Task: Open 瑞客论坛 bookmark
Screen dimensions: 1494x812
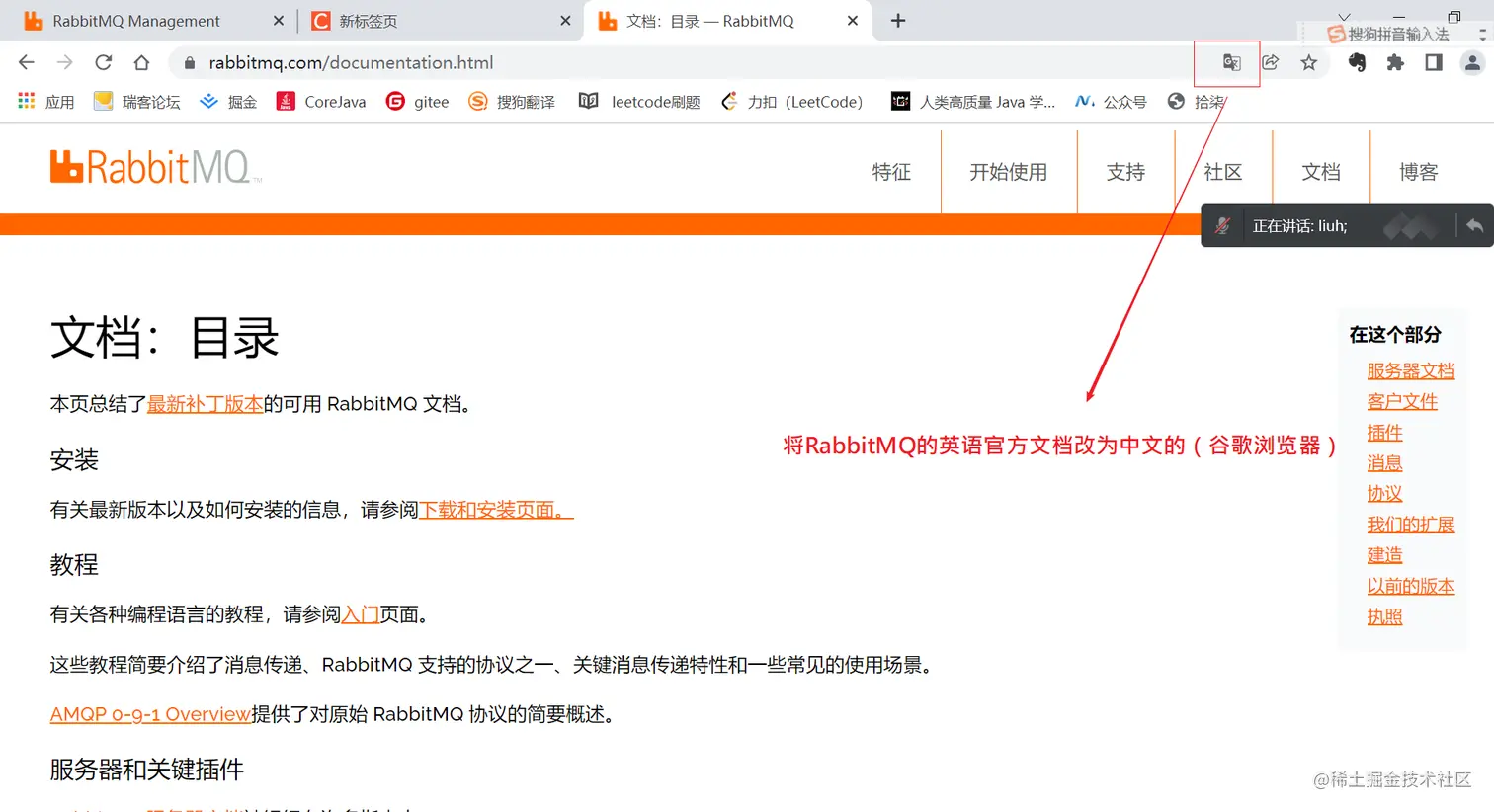Action: pyautogui.click(x=136, y=101)
